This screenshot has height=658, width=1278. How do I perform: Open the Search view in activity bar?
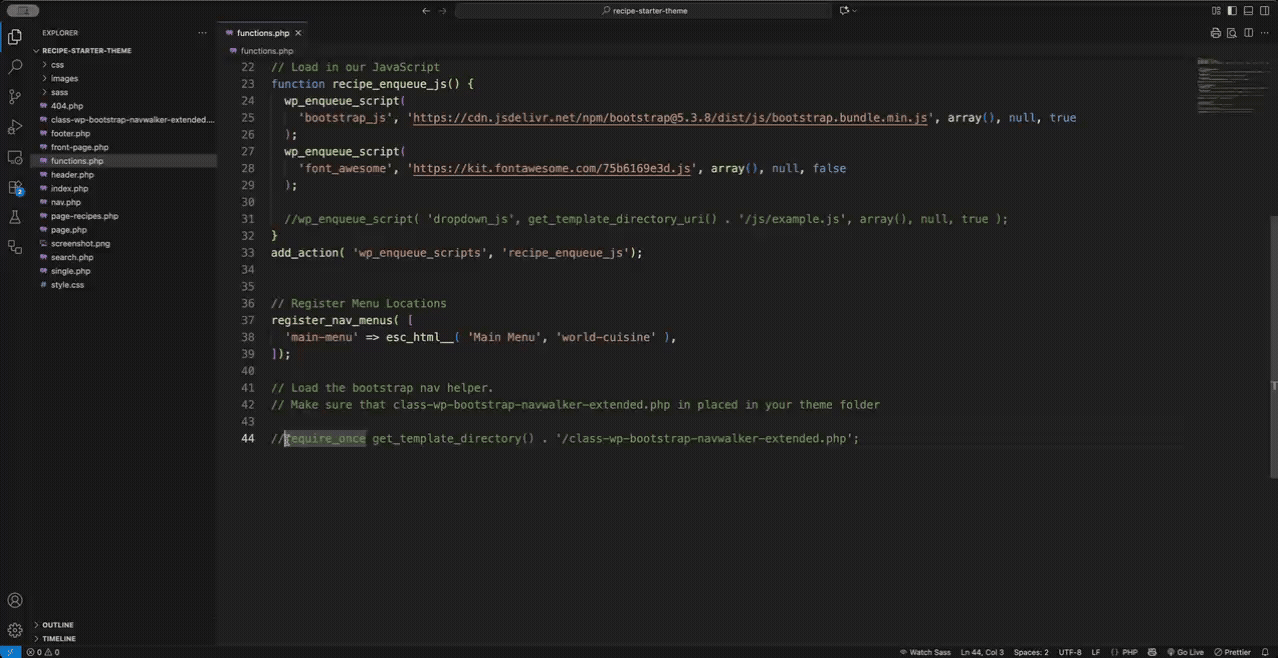point(15,67)
